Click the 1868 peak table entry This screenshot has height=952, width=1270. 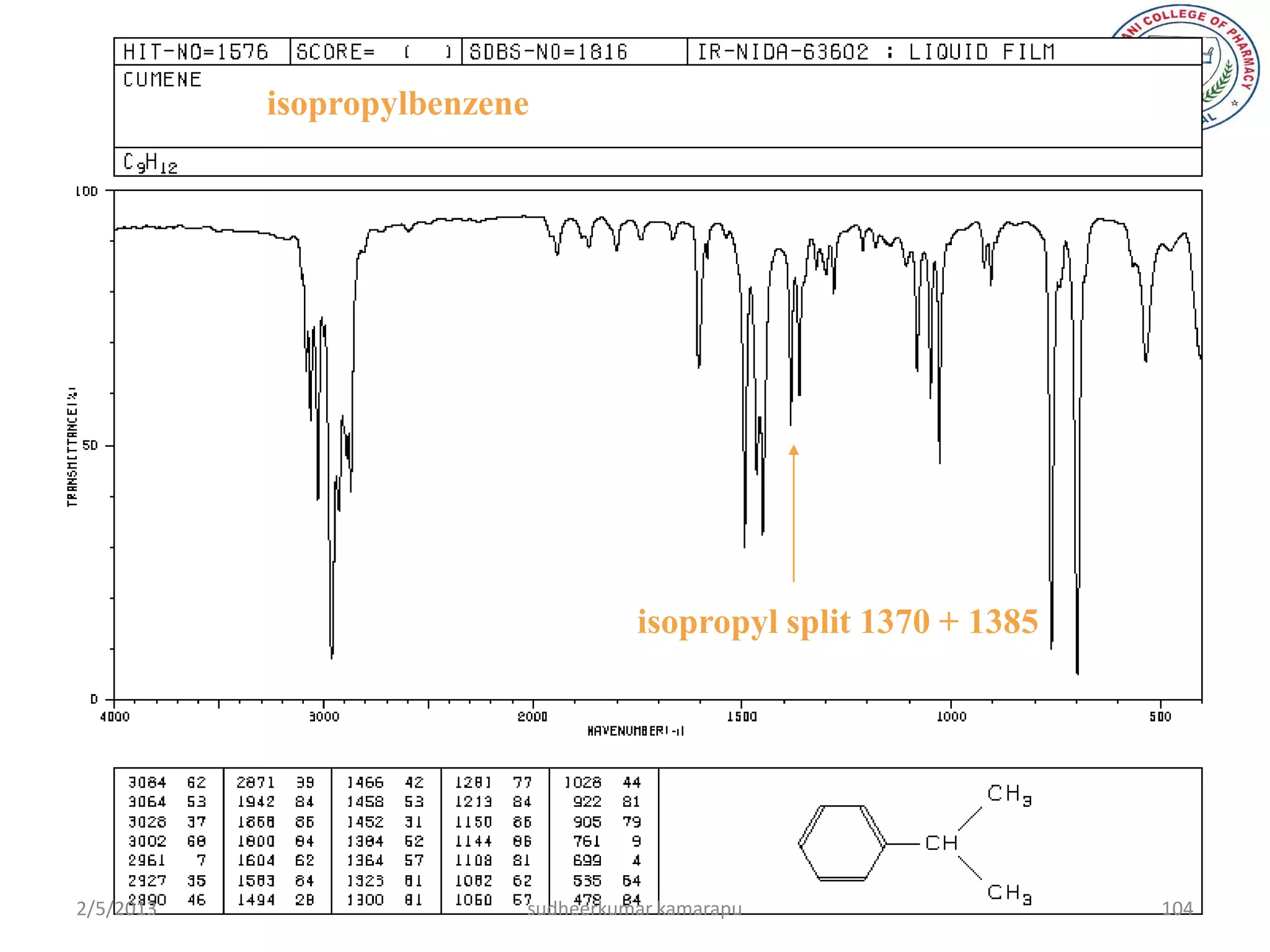275,822
